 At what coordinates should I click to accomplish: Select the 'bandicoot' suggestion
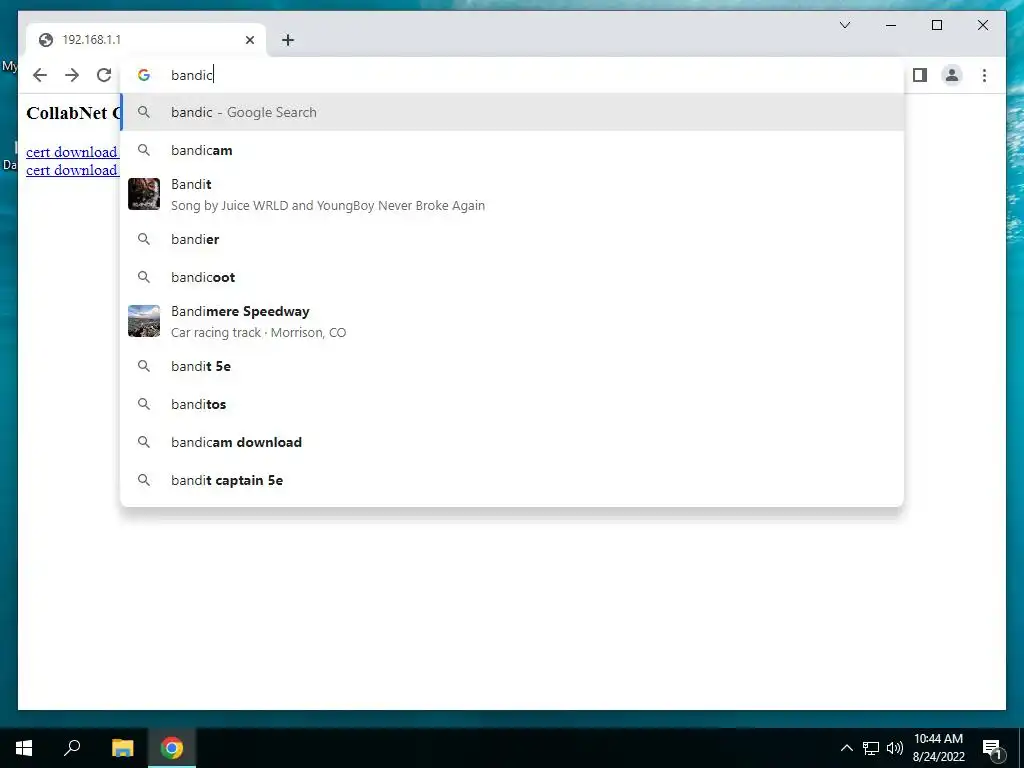512,277
